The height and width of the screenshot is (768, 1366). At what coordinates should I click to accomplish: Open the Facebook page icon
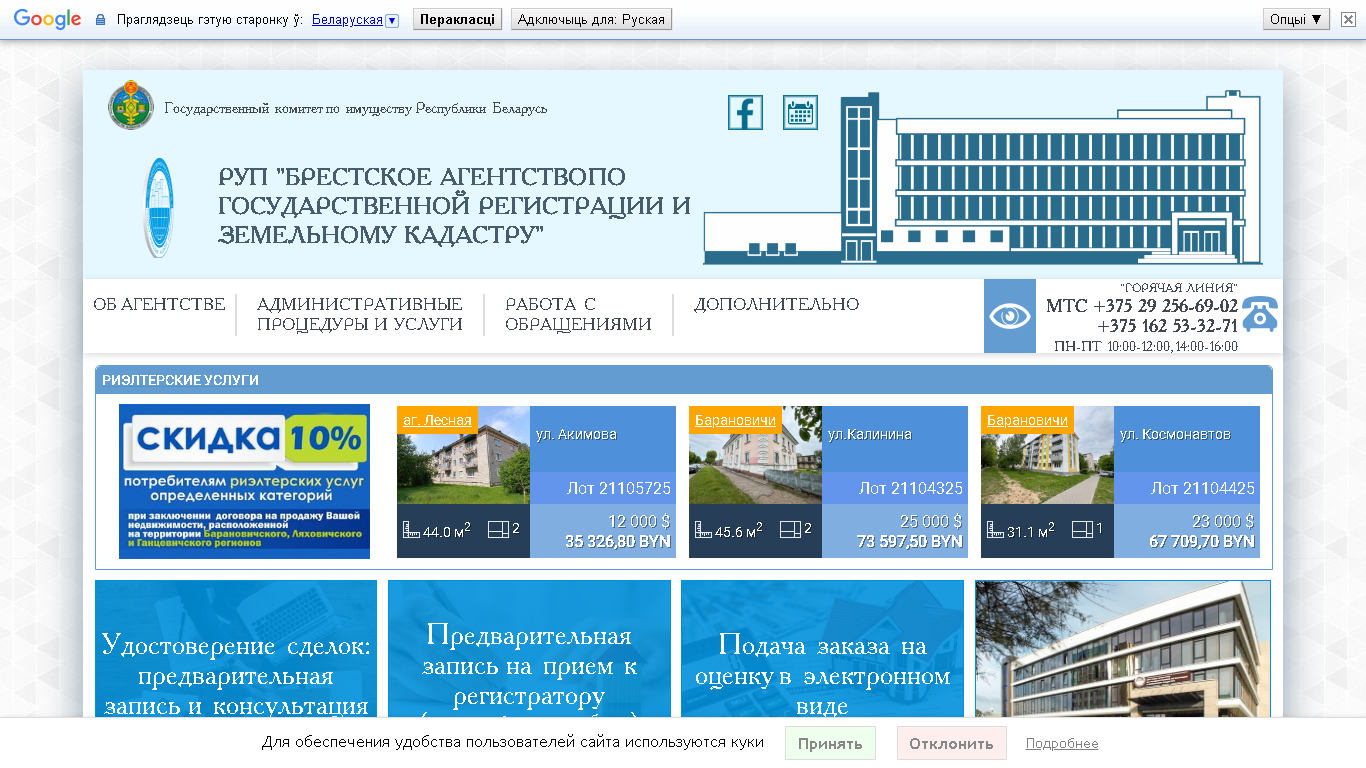(745, 112)
